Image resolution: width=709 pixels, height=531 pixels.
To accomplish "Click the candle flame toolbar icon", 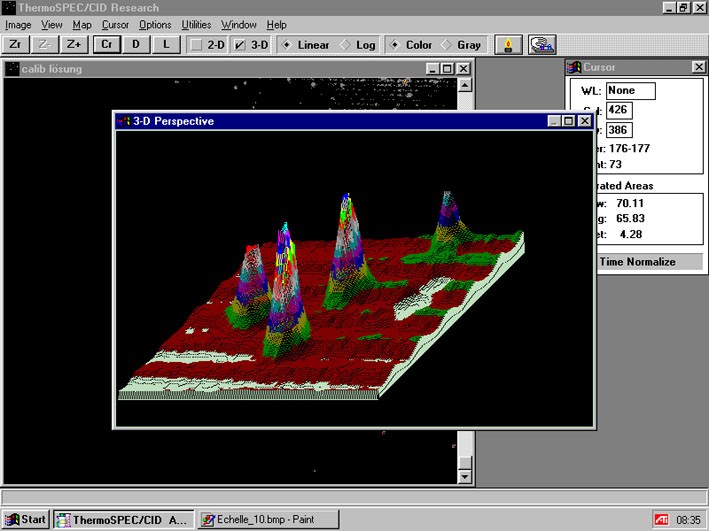I will (508, 45).
